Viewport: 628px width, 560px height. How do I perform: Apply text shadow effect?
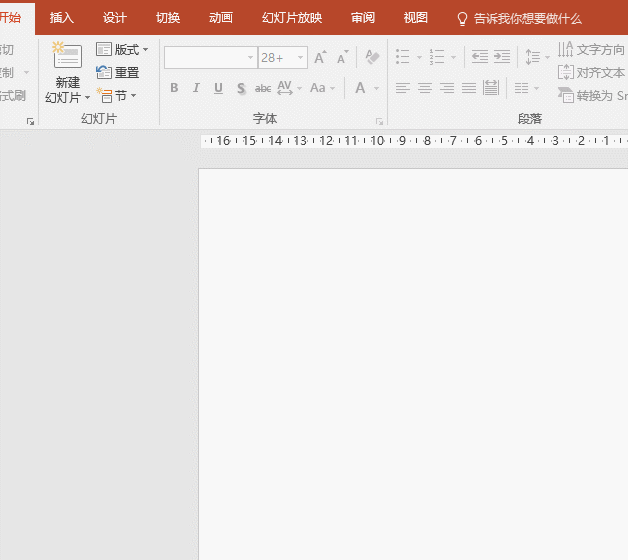click(x=241, y=88)
